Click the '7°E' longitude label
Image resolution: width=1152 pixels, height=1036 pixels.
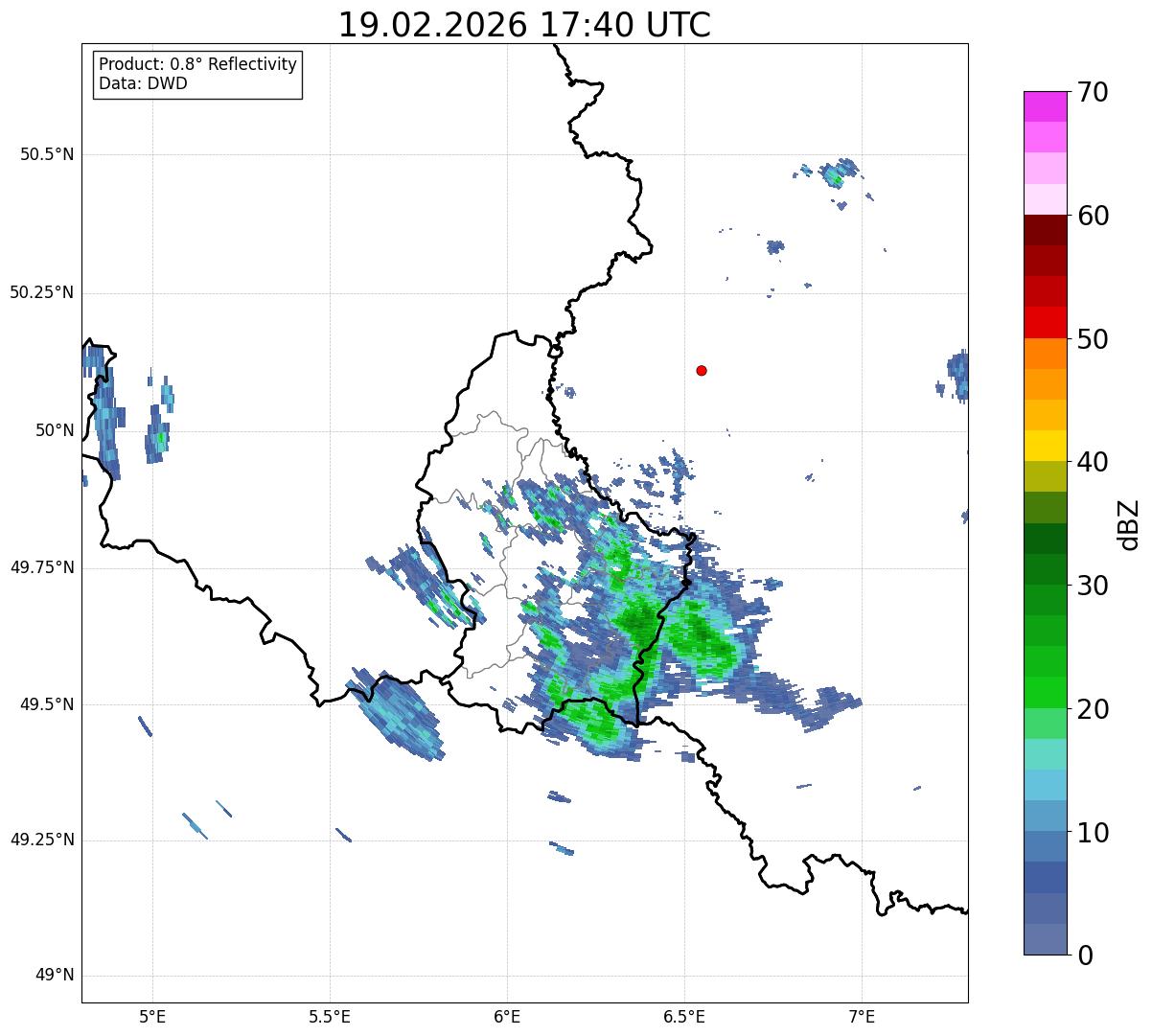coord(863,1016)
